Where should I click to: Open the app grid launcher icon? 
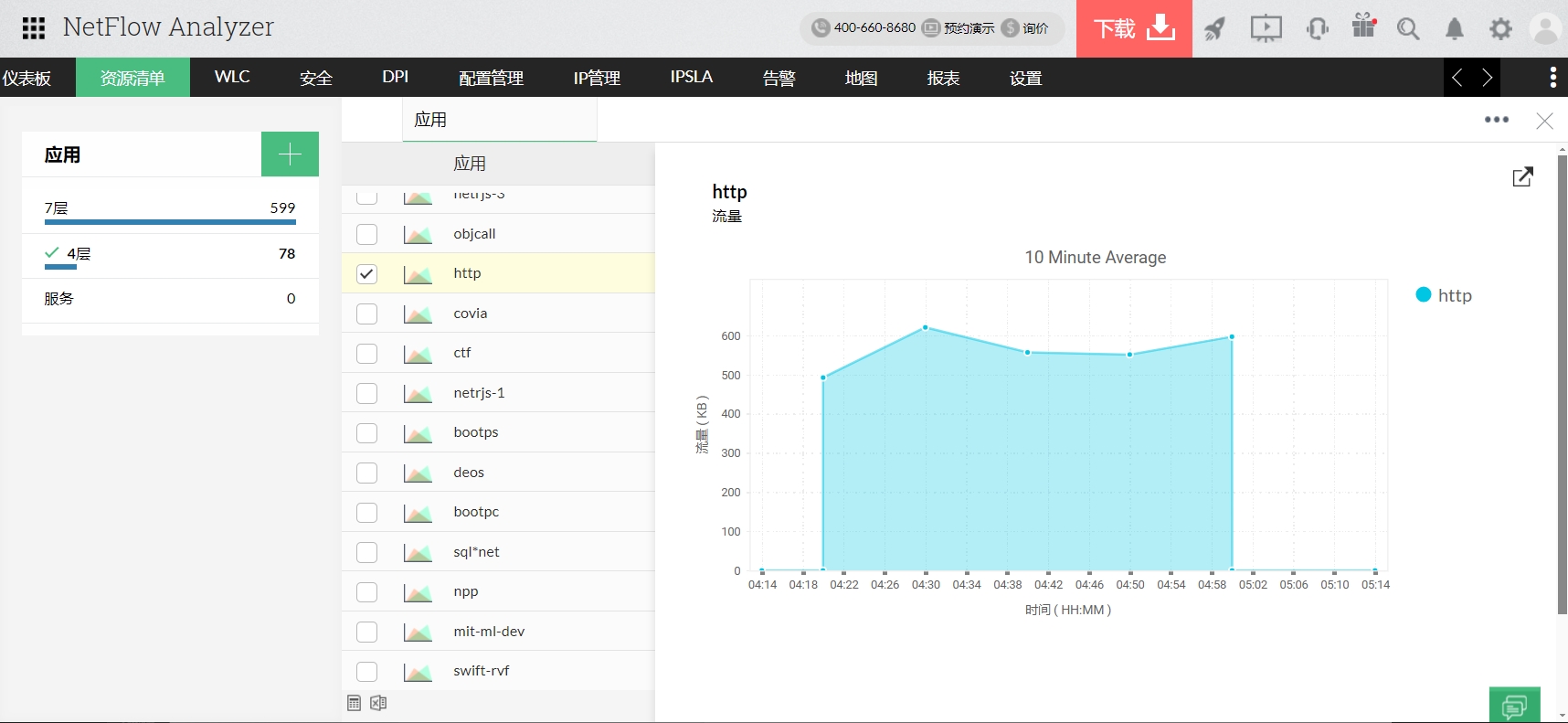coord(34,28)
